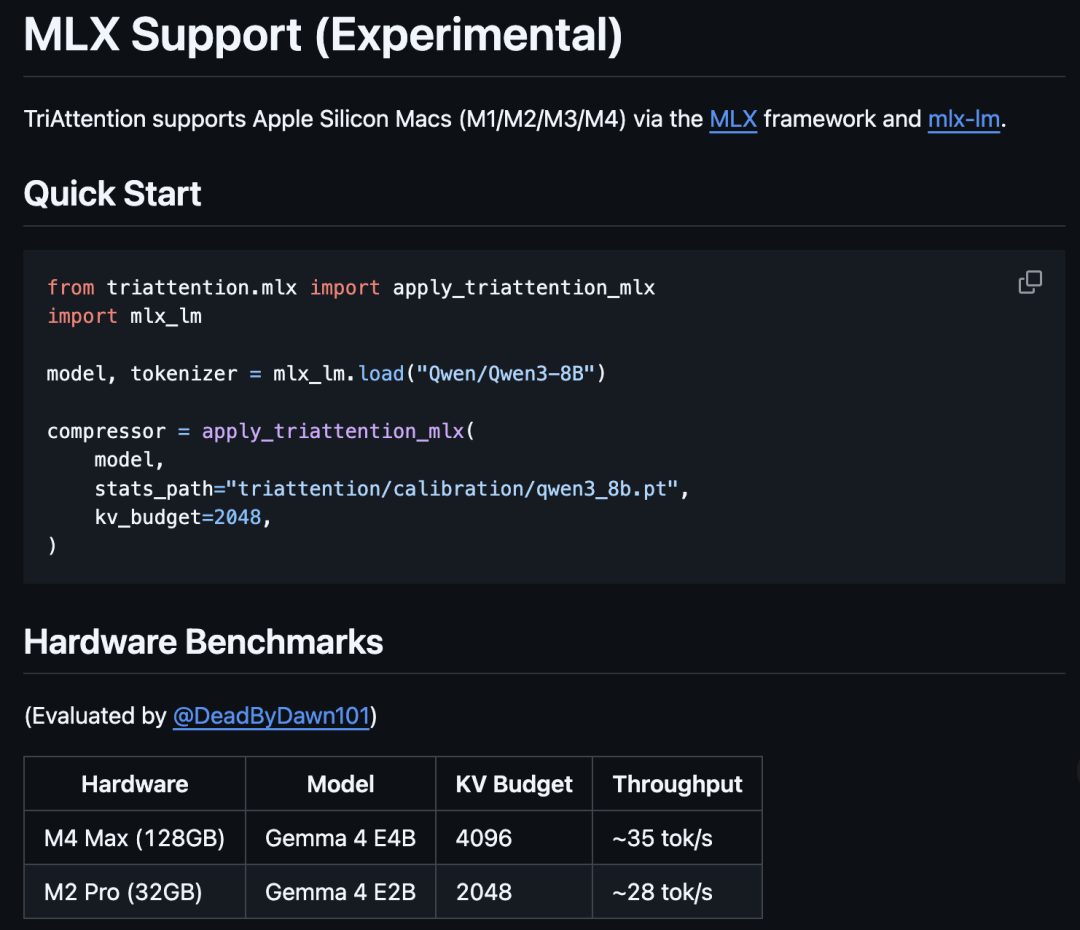Click the "TriAttention supports Apple Silicon Macs" sentence
Image resolution: width=1080 pixels, height=930 pixels.
click(515, 119)
